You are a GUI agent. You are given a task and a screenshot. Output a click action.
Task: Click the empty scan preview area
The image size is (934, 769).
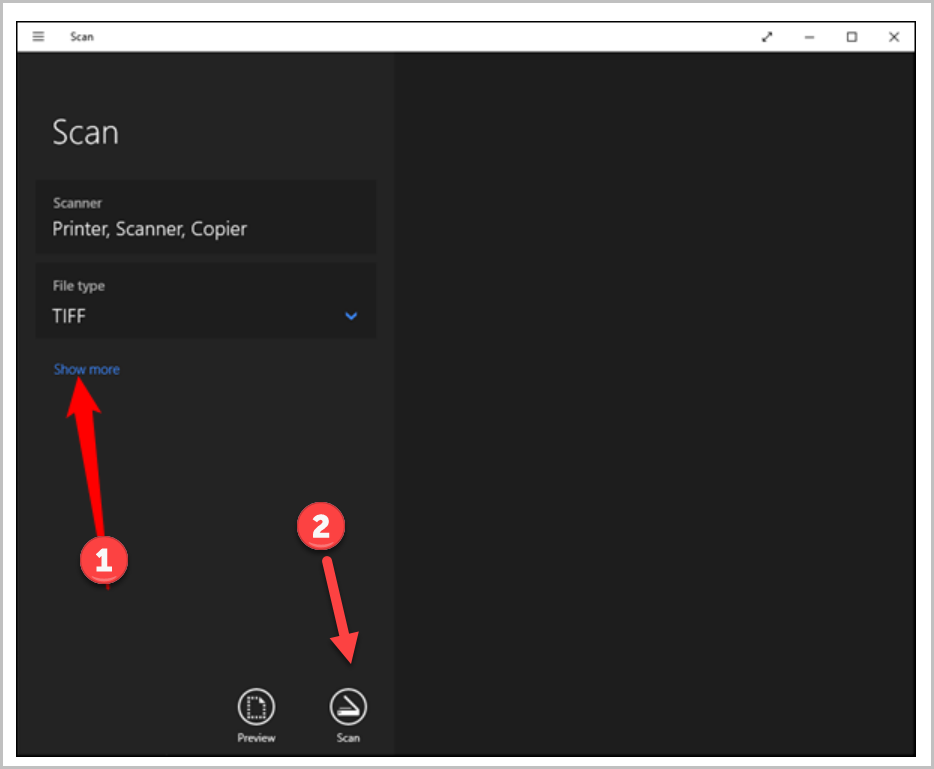click(x=654, y=400)
